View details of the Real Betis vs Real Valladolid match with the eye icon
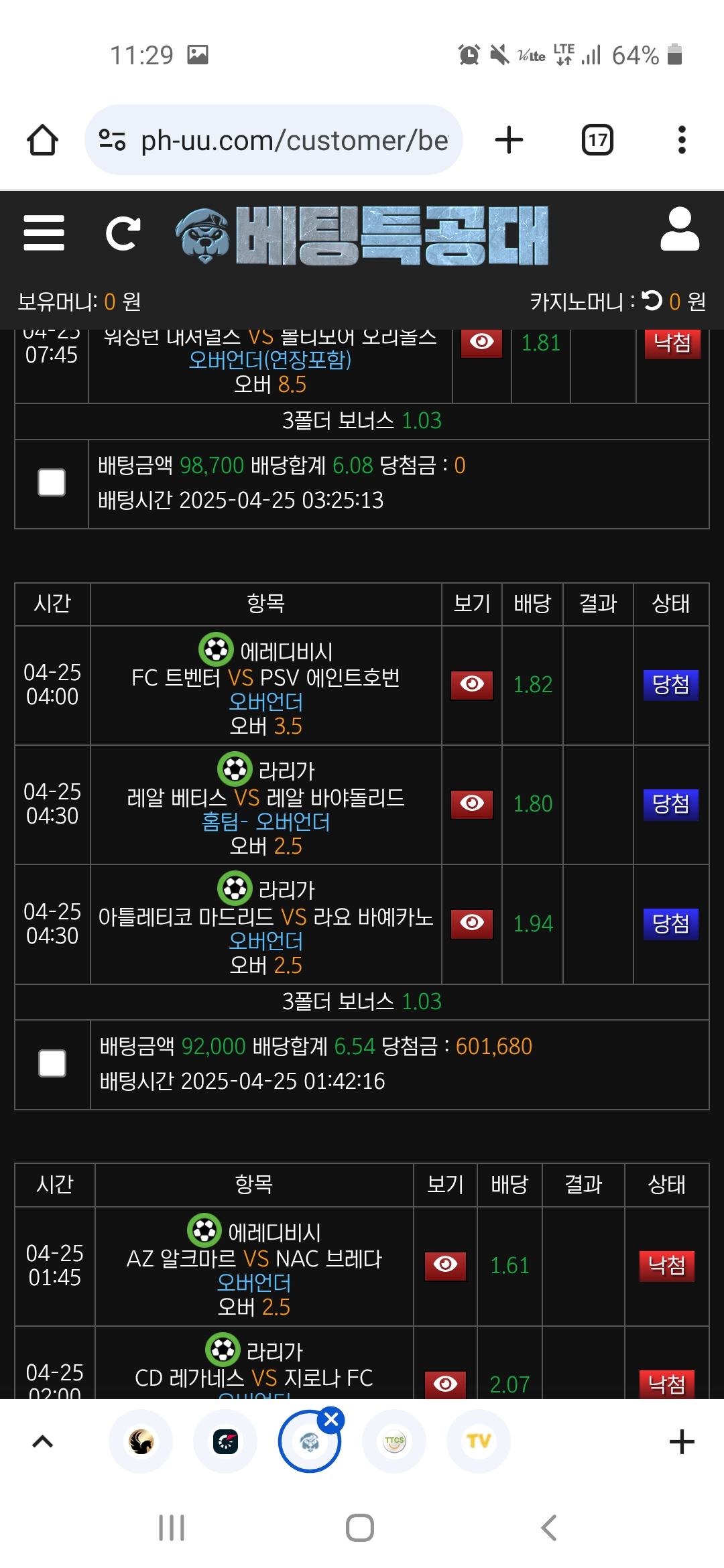The width and height of the screenshot is (724, 1568). (x=472, y=803)
